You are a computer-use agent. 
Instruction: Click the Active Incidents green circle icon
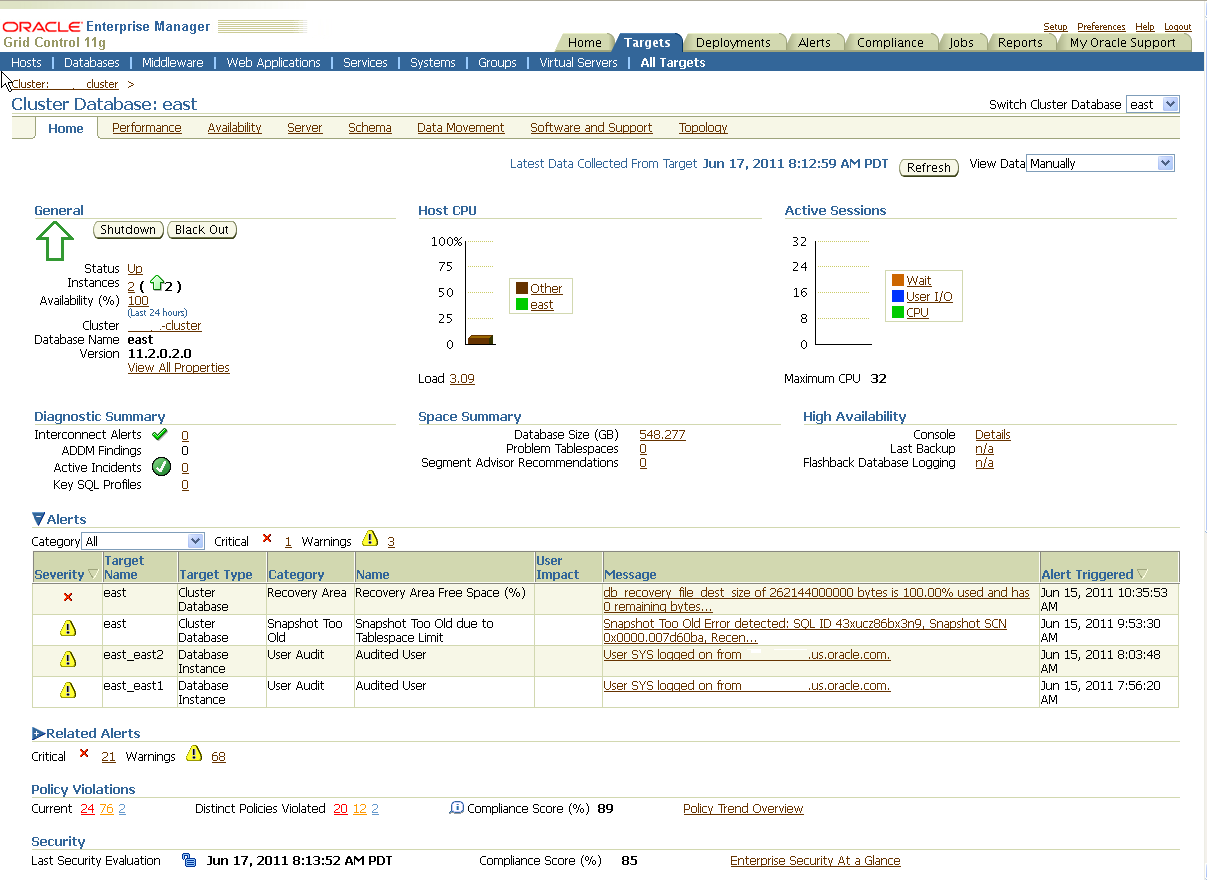coord(161,467)
